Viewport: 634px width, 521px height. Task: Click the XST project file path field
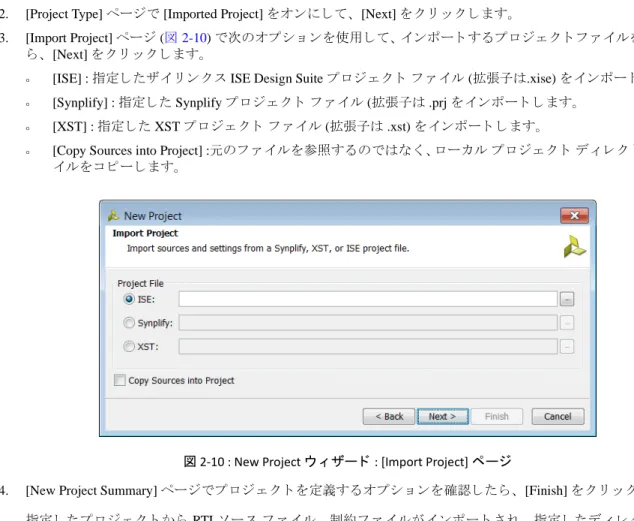[x=368, y=346]
